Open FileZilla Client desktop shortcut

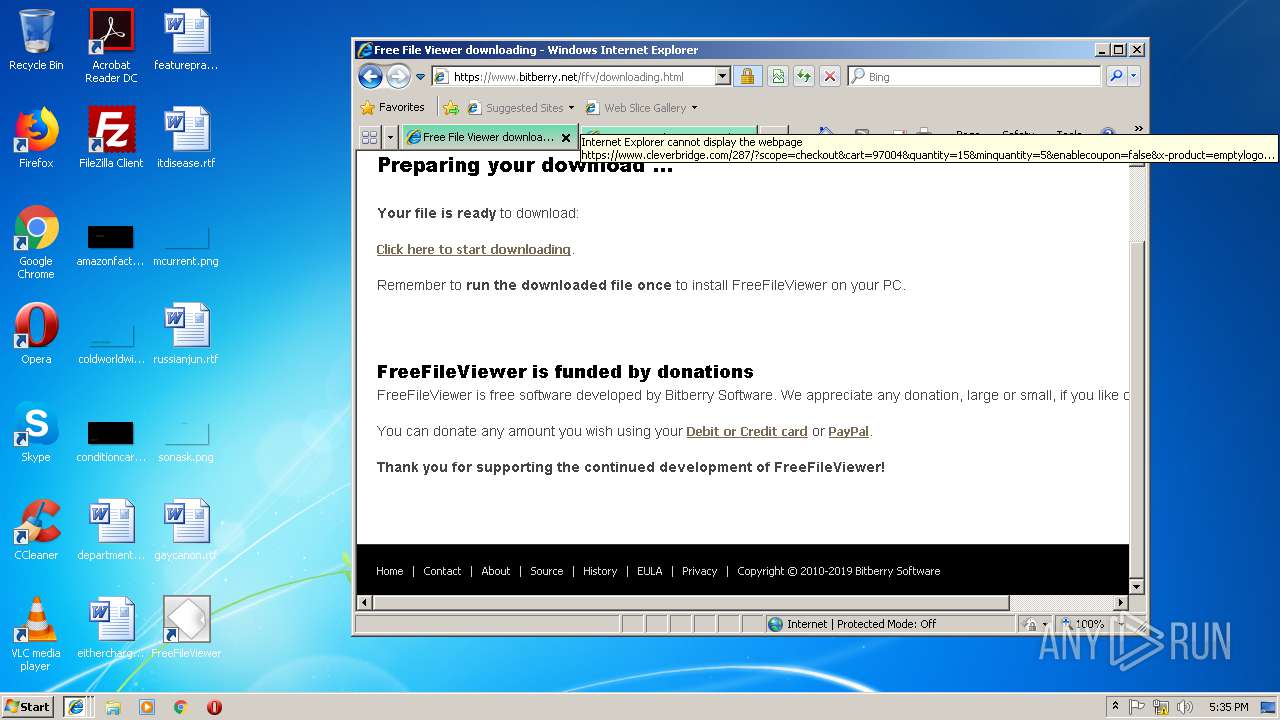[111, 138]
